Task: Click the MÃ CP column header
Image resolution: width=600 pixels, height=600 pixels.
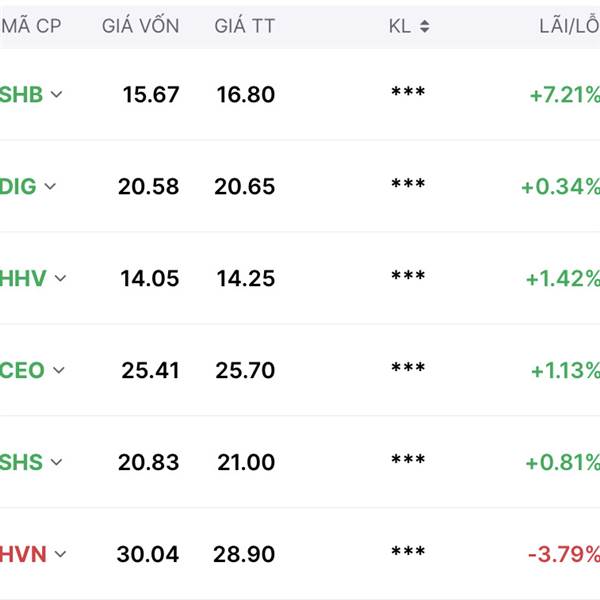Action: tap(31, 27)
